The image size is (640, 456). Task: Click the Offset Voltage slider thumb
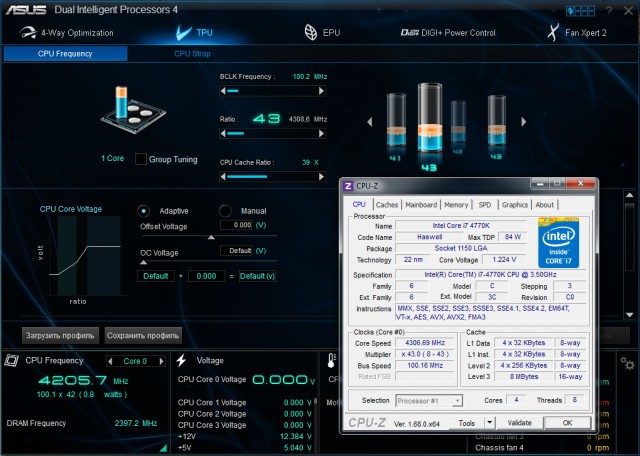tap(211, 237)
